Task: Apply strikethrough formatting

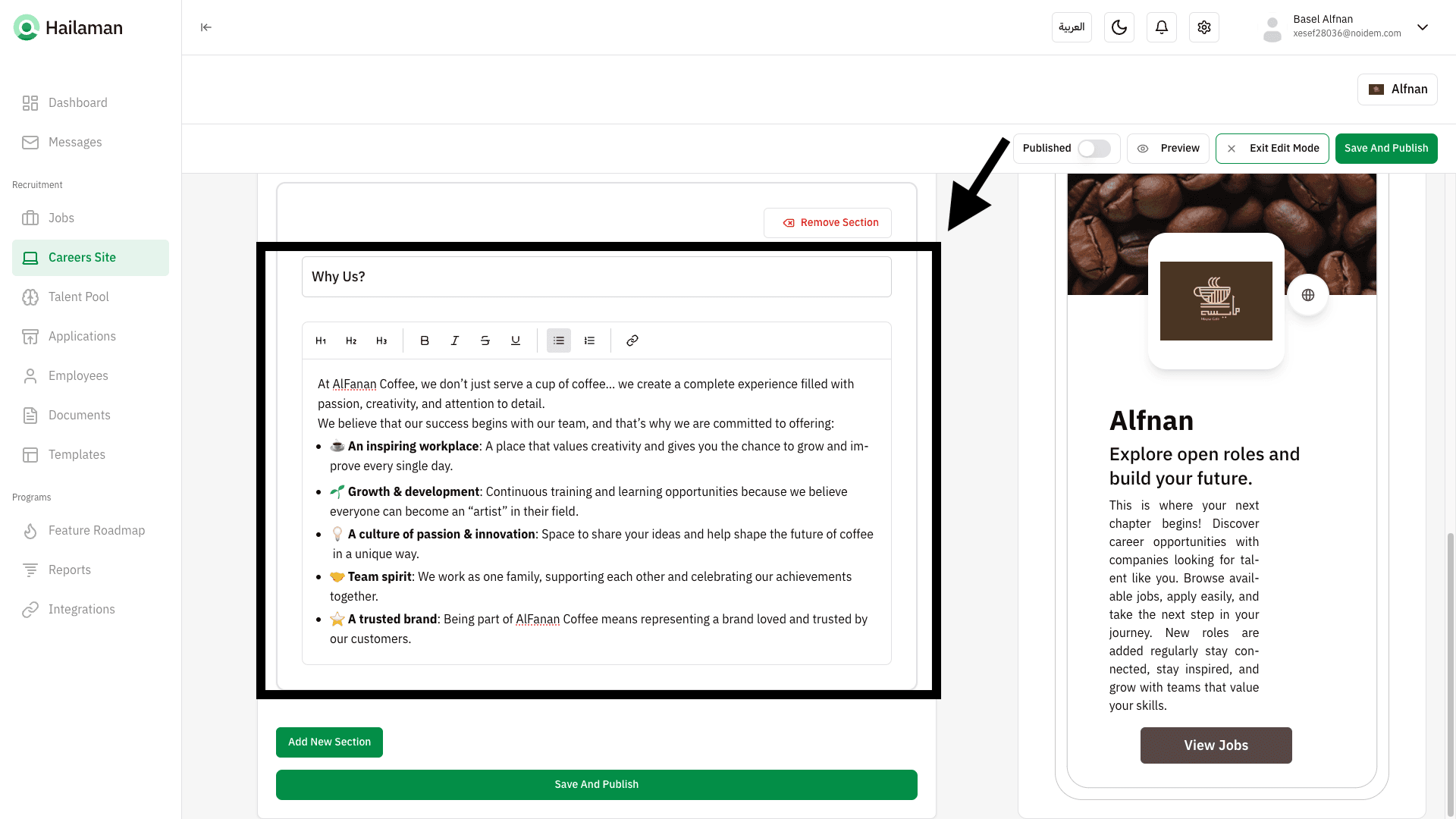Action: [x=485, y=340]
